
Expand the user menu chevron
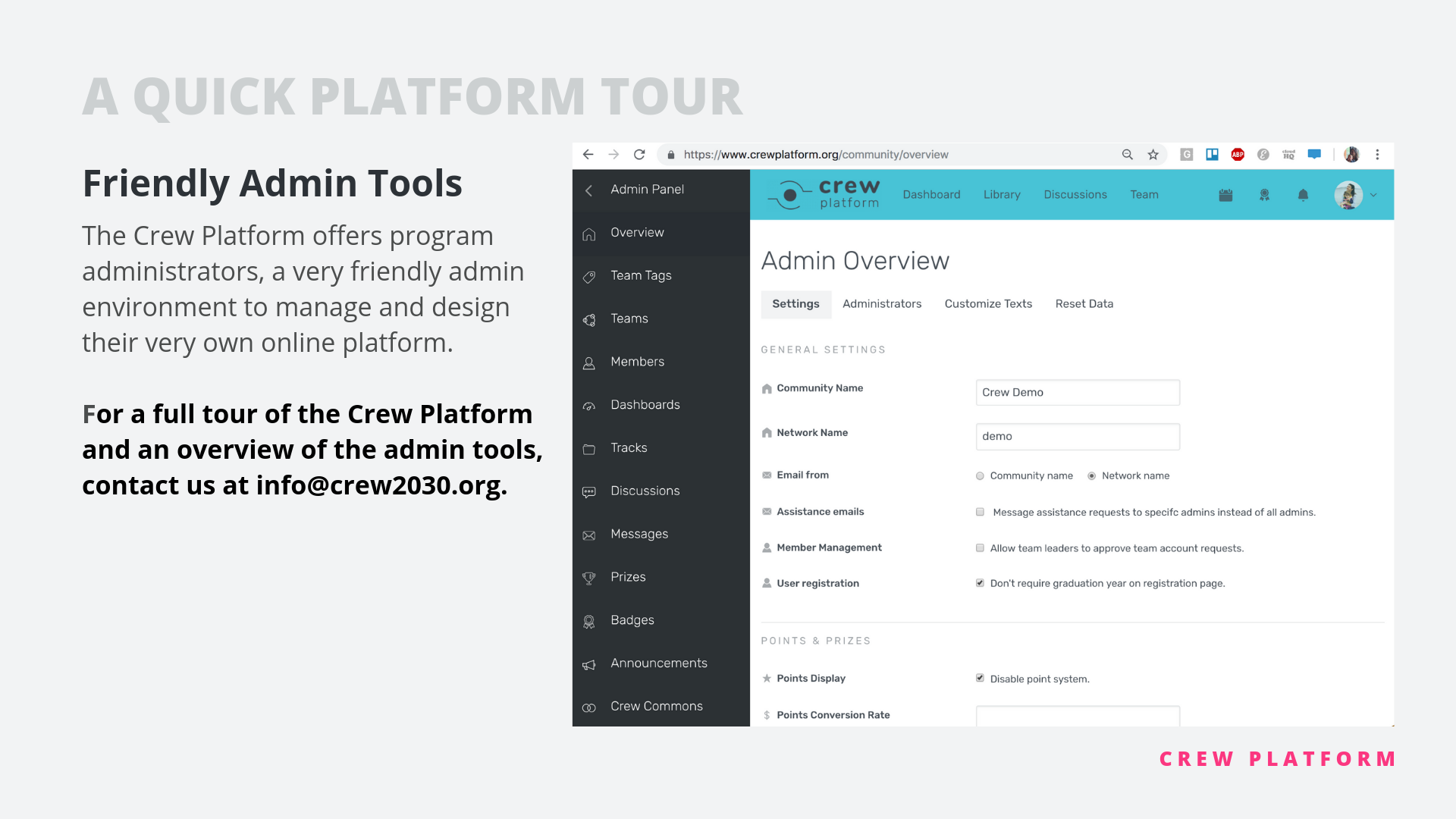(x=1373, y=196)
